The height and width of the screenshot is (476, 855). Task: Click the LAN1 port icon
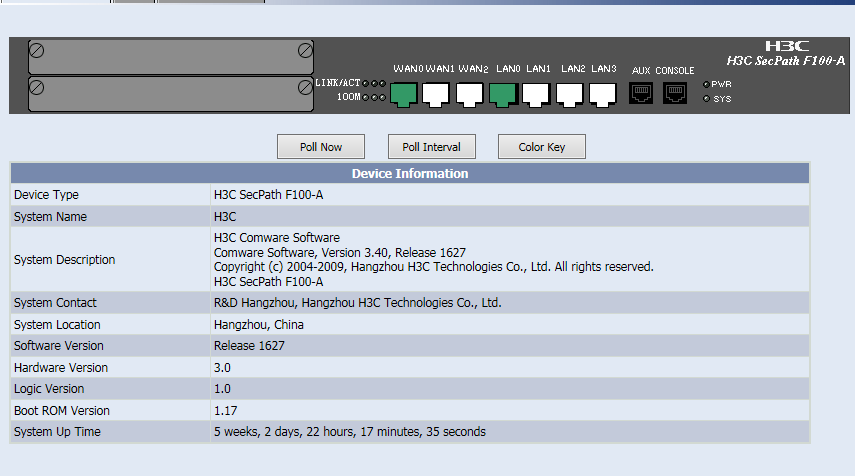pos(536,94)
